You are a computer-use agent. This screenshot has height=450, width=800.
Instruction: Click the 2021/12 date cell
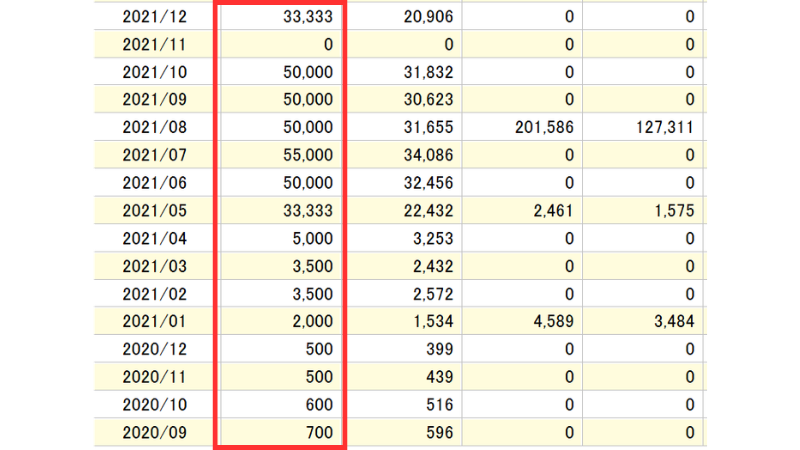154,16
